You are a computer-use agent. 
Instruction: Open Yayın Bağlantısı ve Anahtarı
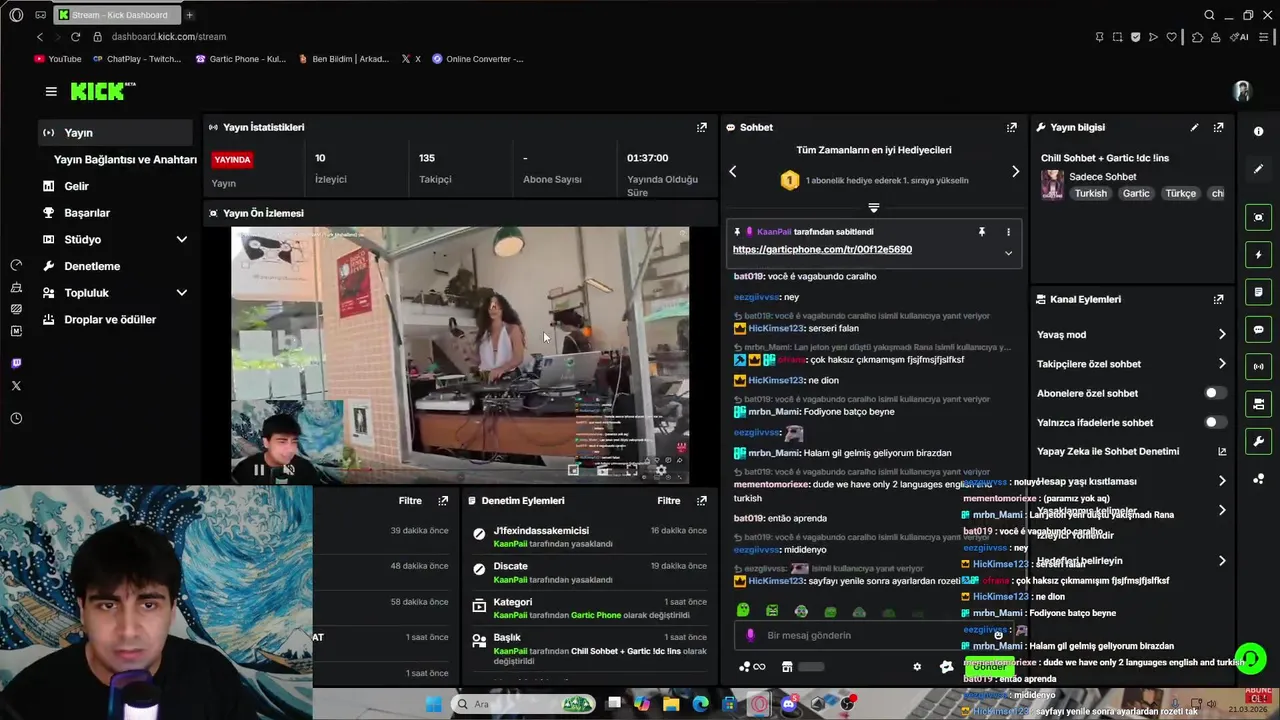pos(125,159)
